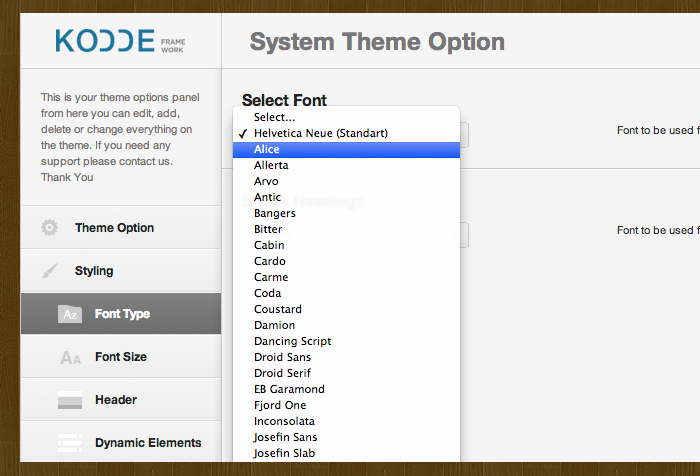Pick Dancing Script font option
The image size is (700, 476).
(292, 341)
